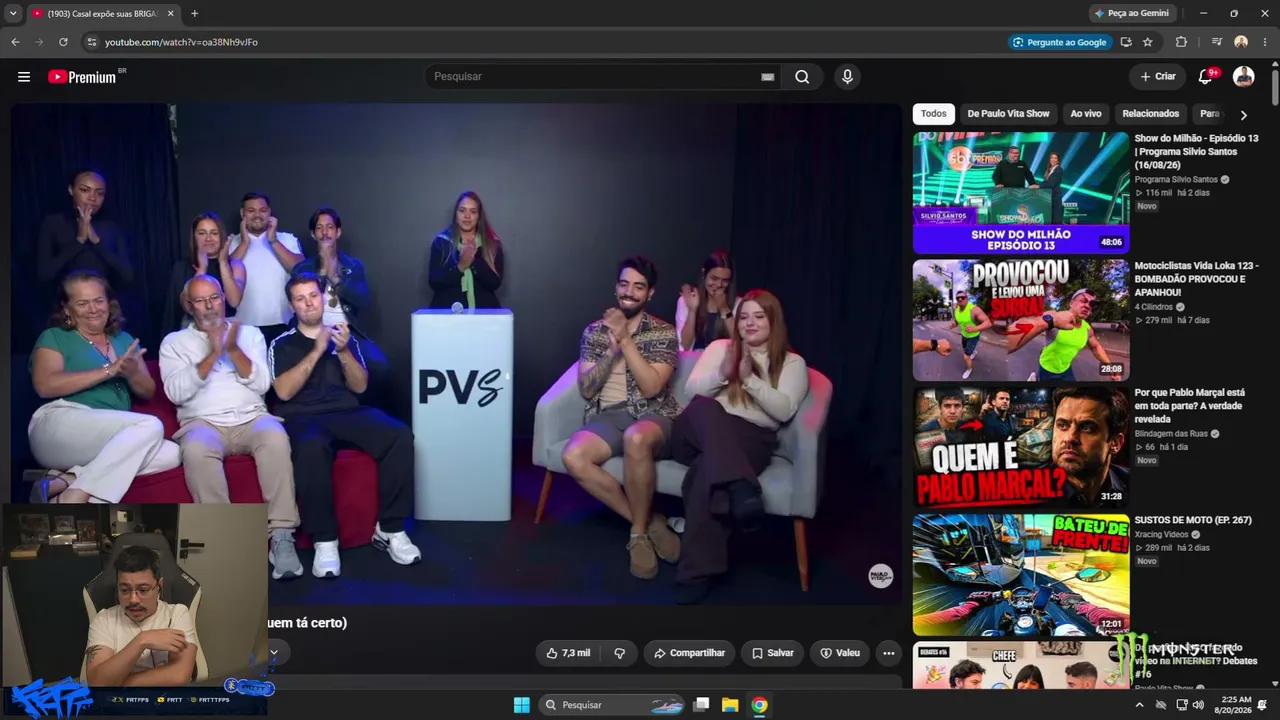Viewport: 1280px width, 720px height.
Task: Open the Chrome profile avatar
Action: pyautogui.click(x=1241, y=42)
